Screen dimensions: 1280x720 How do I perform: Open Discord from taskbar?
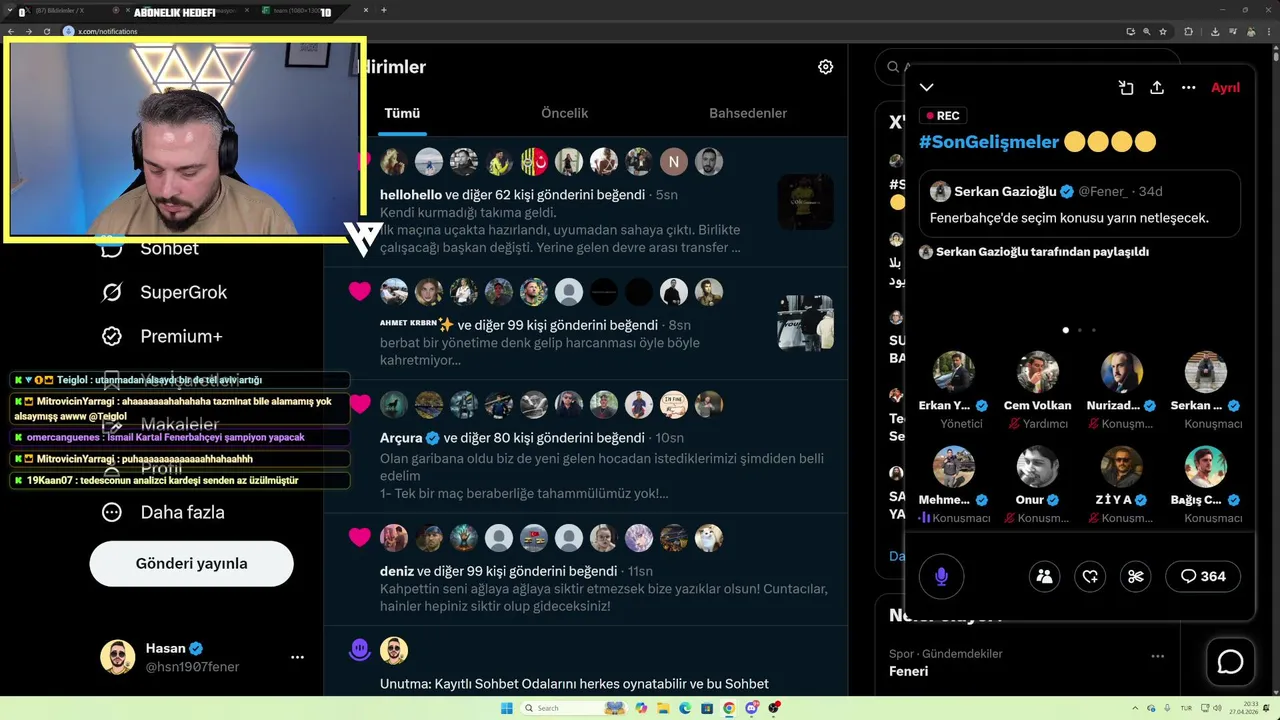pyautogui.click(x=751, y=708)
